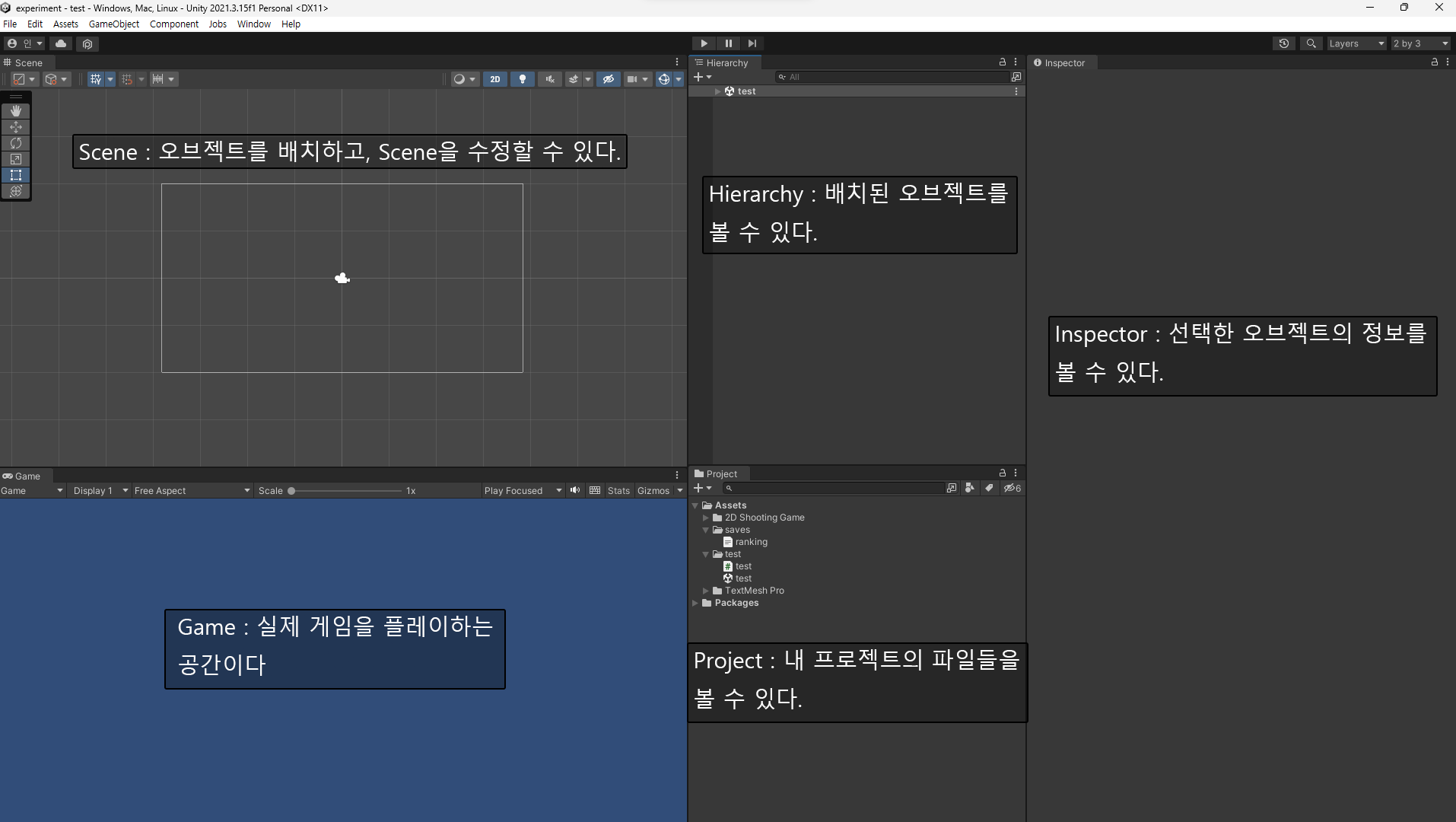
Task: Select the Scale tool
Action: [16, 159]
